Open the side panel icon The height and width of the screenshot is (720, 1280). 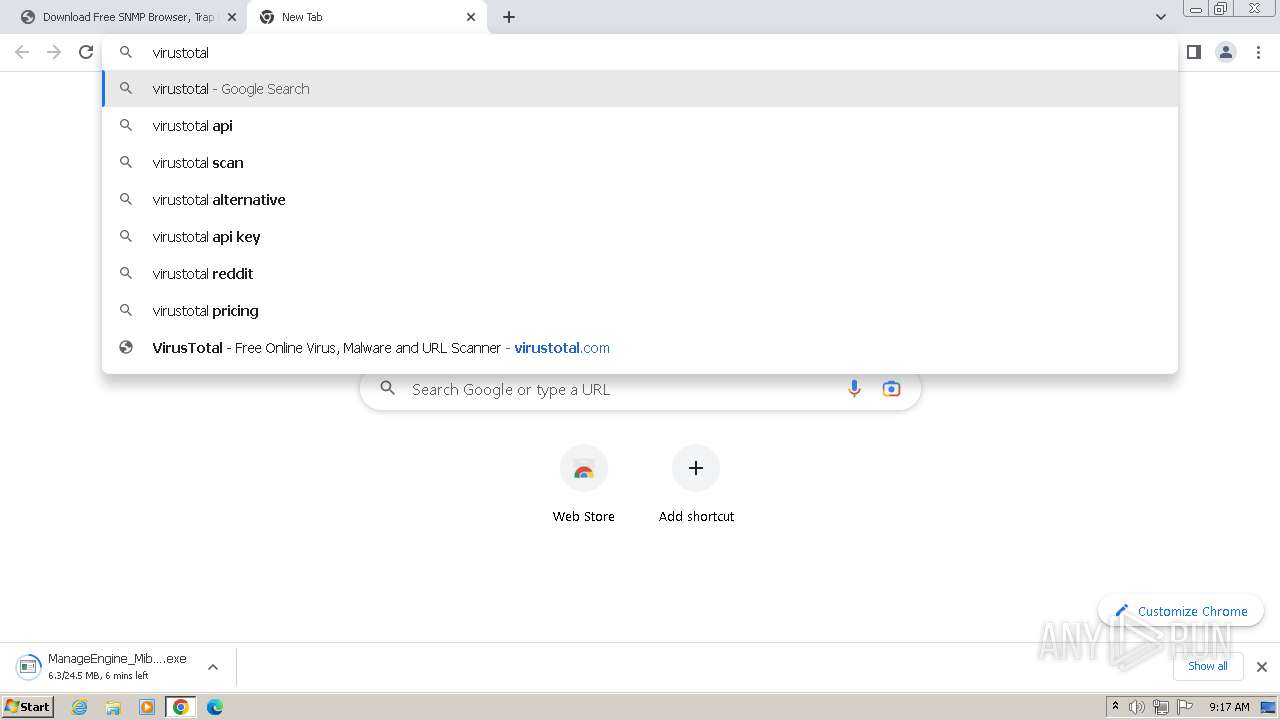point(1193,52)
